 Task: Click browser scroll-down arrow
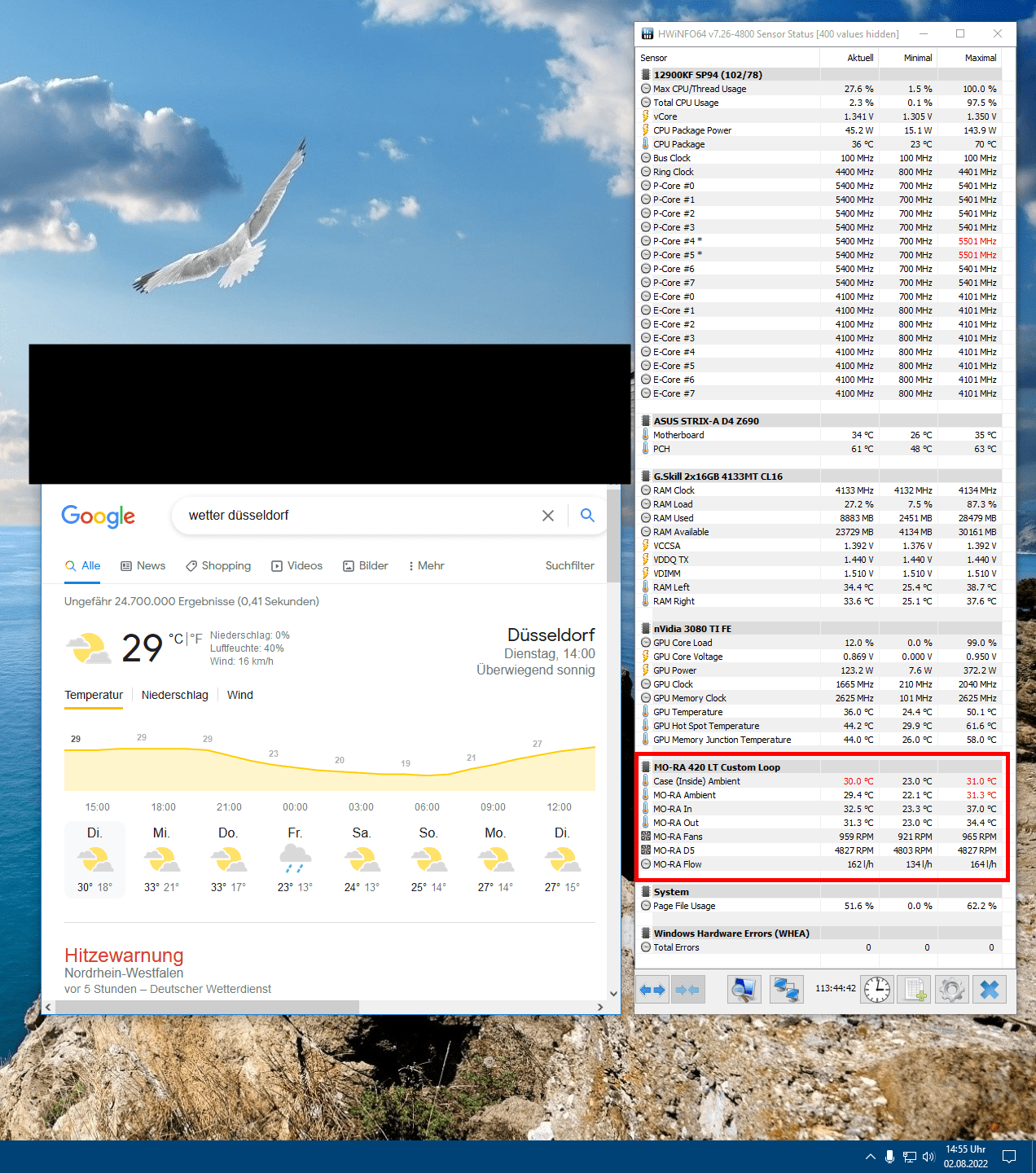point(613,994)
